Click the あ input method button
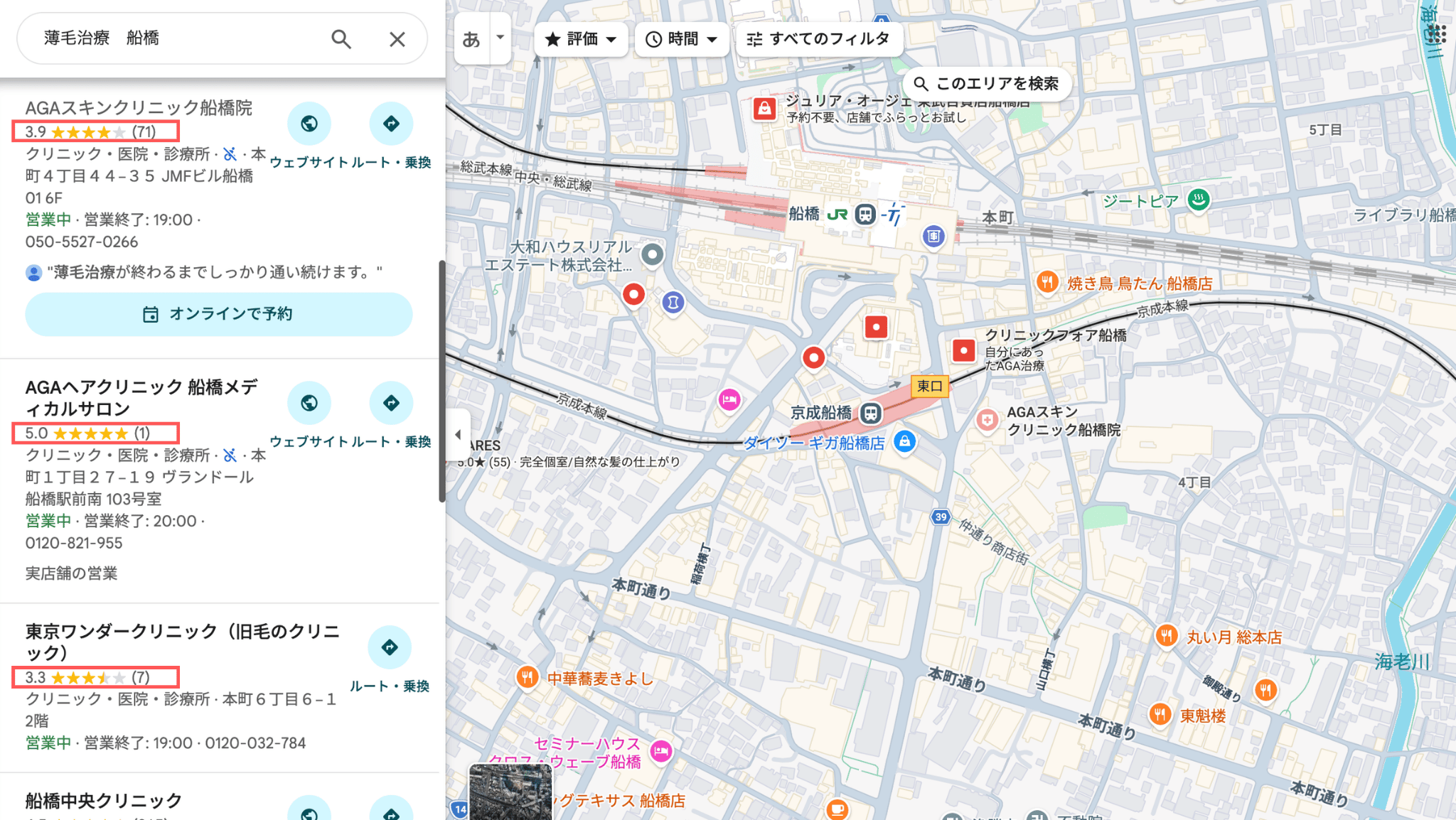Viewport: 1456px width, 820px height. point(471,39)
